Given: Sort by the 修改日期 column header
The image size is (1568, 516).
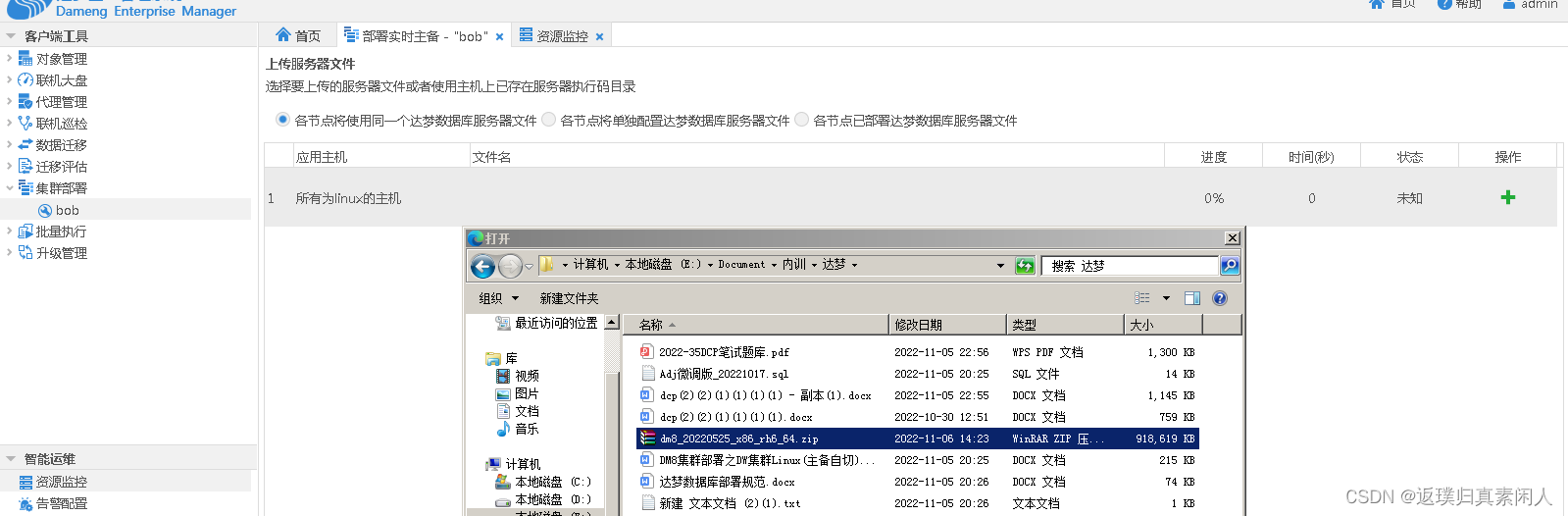Looking at the screenshot, I should [x=948, y=325].
